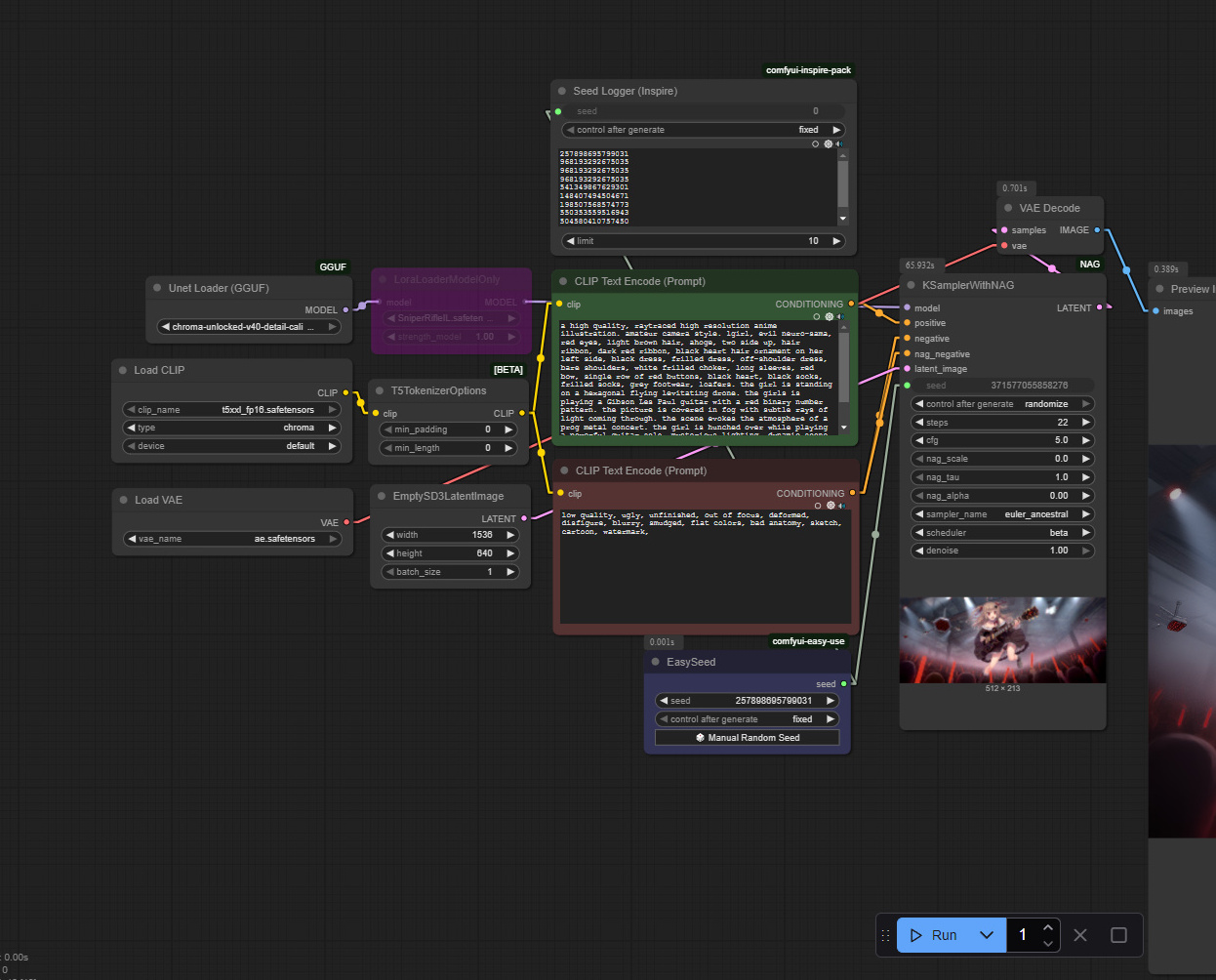Click the EasySeed seed value field
The height and width of the screenshot is (980, 1216).
pyautogui.click(x=748, y=701)
